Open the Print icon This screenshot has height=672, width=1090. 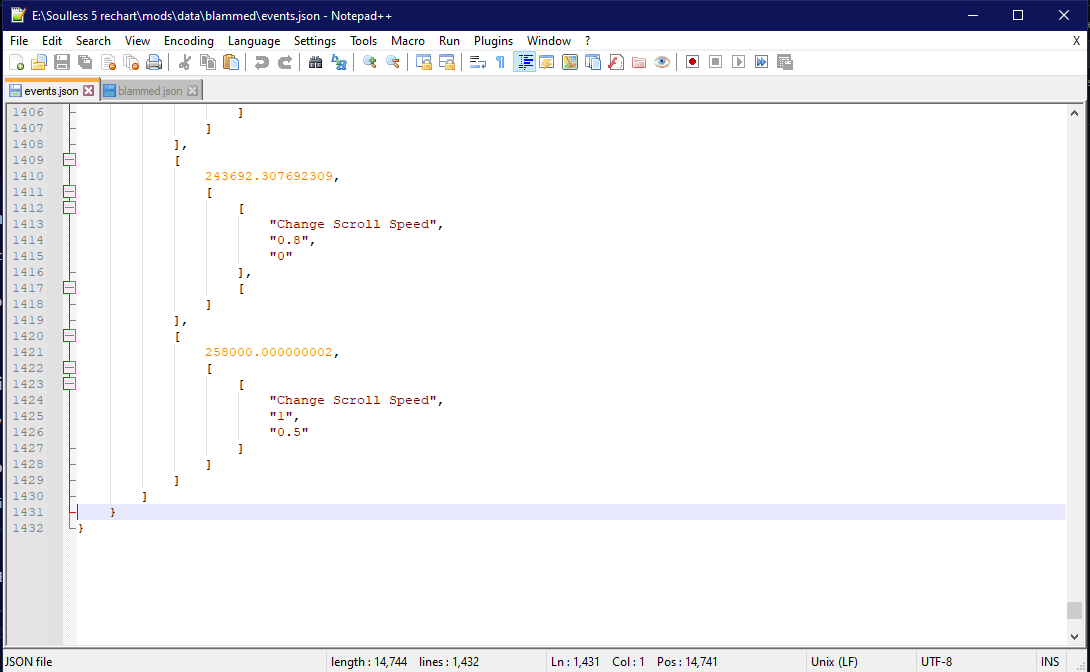(x=154, y=61)
